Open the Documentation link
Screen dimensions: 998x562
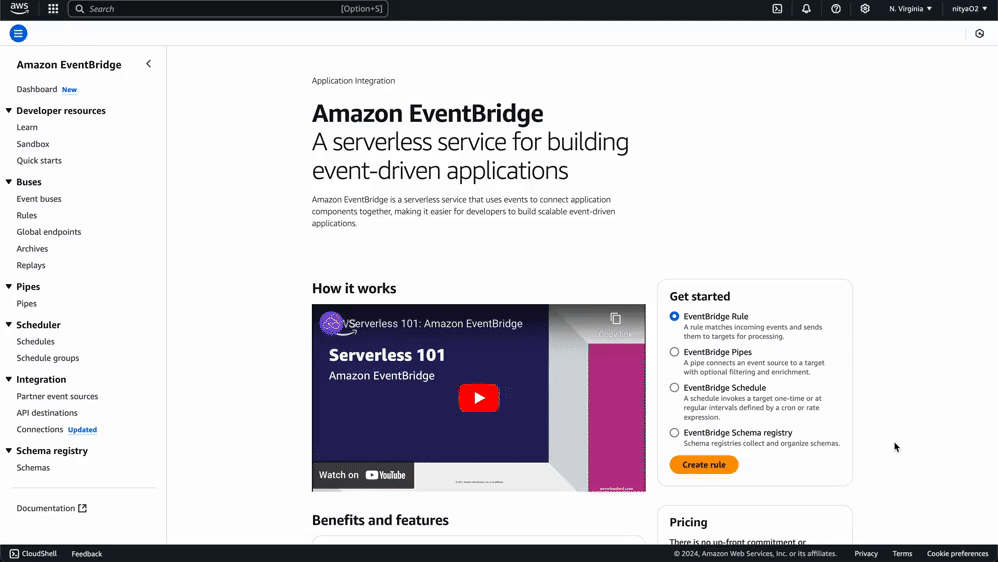[x=46, y=508]
